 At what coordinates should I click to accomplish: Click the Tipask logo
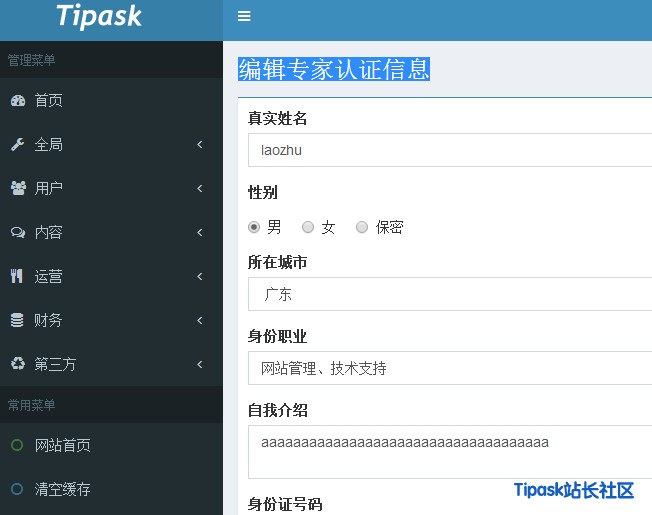coord(99,17)
